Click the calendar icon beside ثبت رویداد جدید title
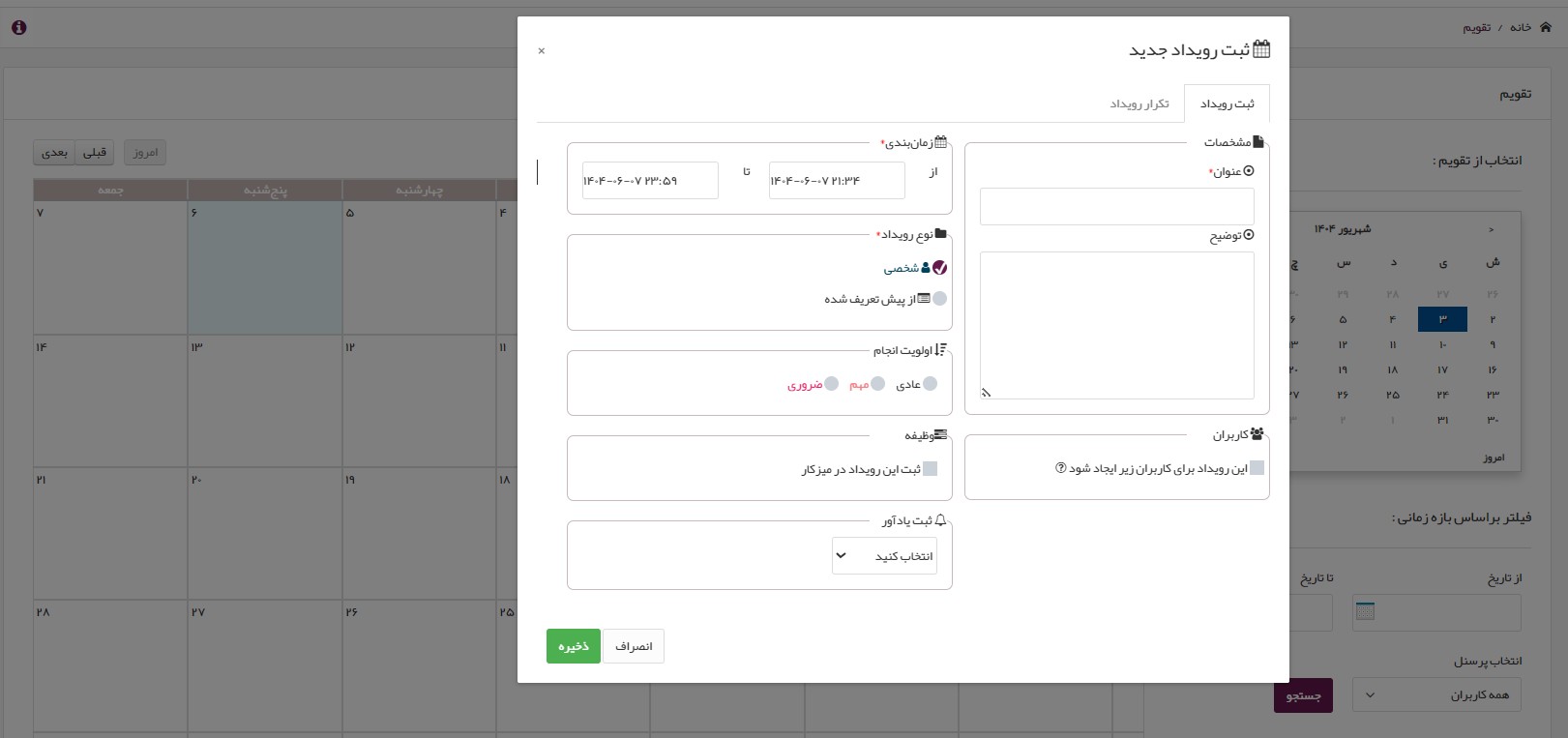The height and width of the screenshot is (738, 1568). pos(1261,49)
